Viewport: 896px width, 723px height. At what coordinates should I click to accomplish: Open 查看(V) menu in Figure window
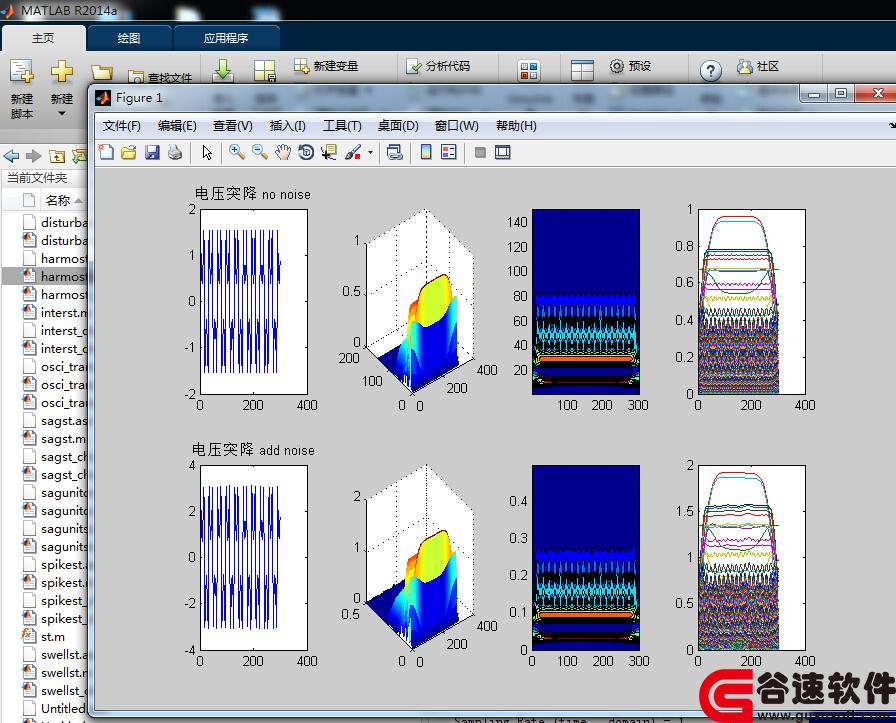233,126
